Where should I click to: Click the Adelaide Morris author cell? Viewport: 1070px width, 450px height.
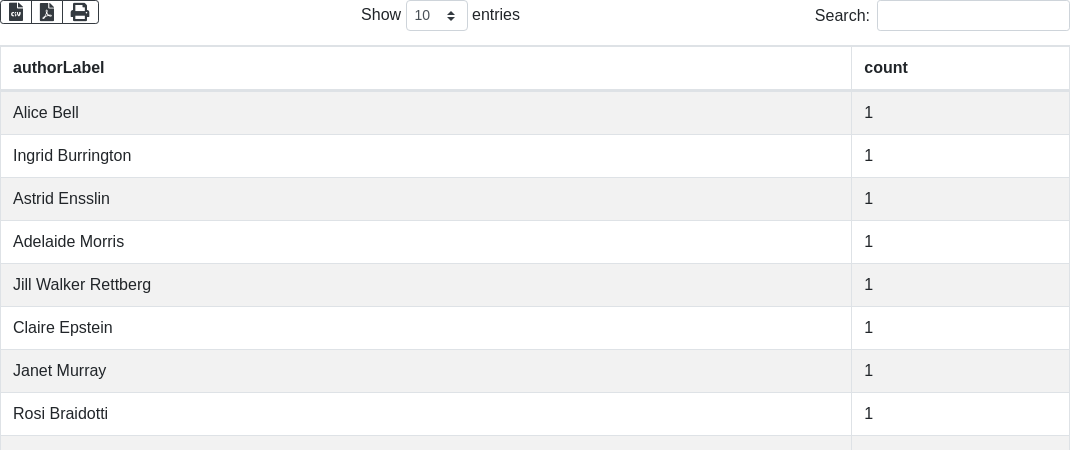pos(68,242)
